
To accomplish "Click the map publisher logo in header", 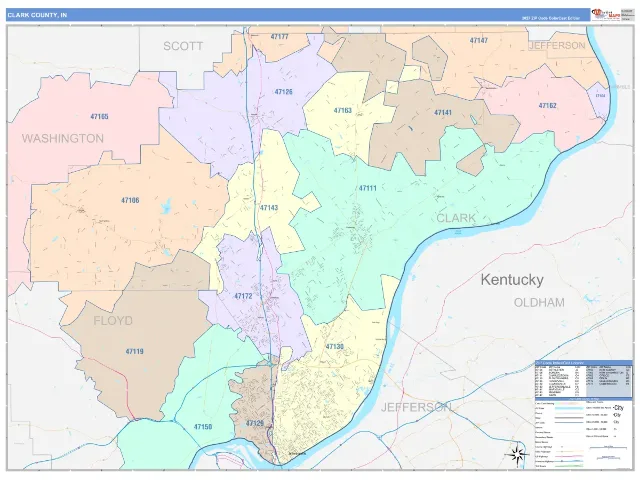I will 605,15.
